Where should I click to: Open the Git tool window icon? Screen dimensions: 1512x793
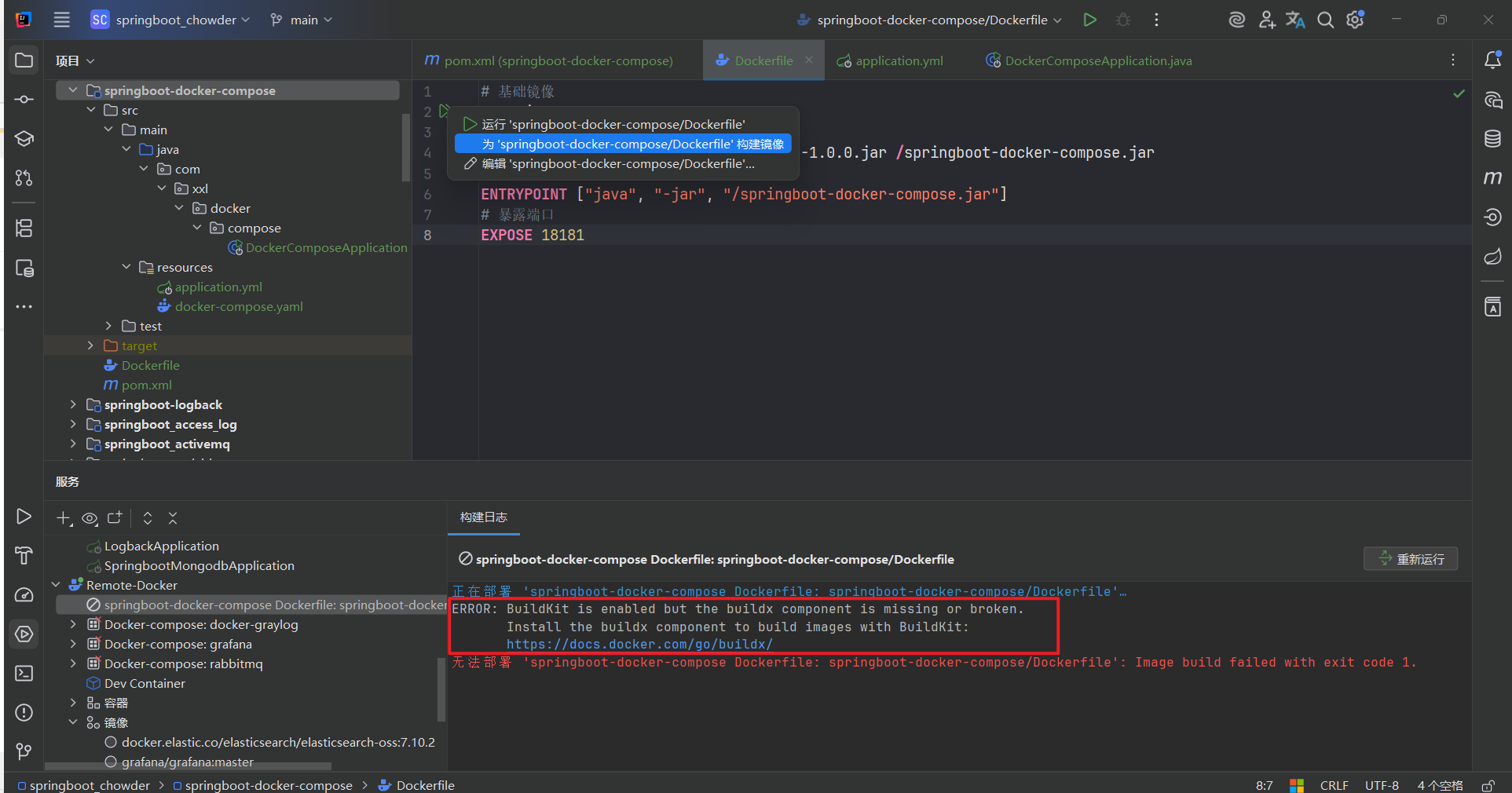point(24,752)
